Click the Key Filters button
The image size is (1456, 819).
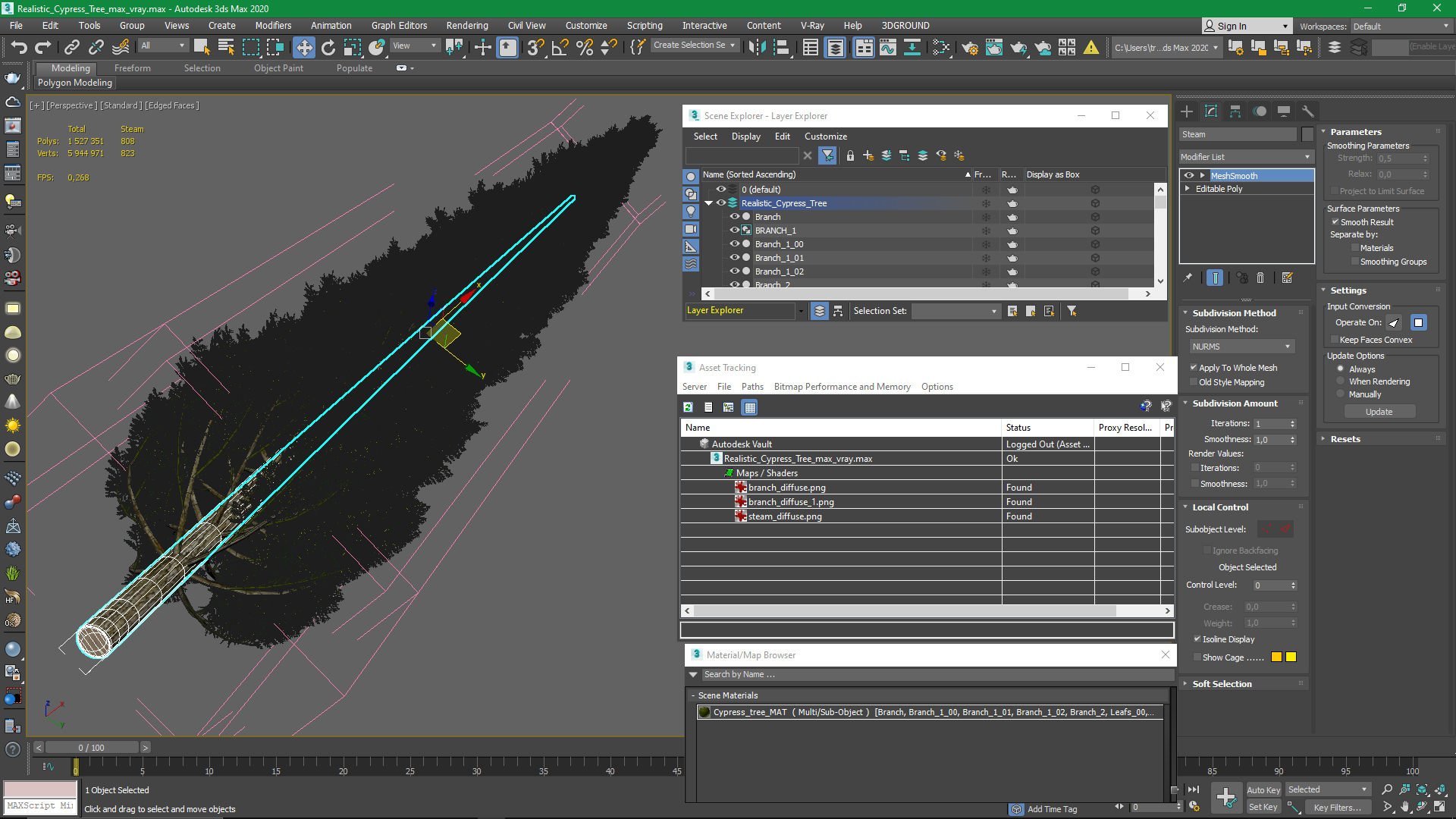click(1337, 808)
